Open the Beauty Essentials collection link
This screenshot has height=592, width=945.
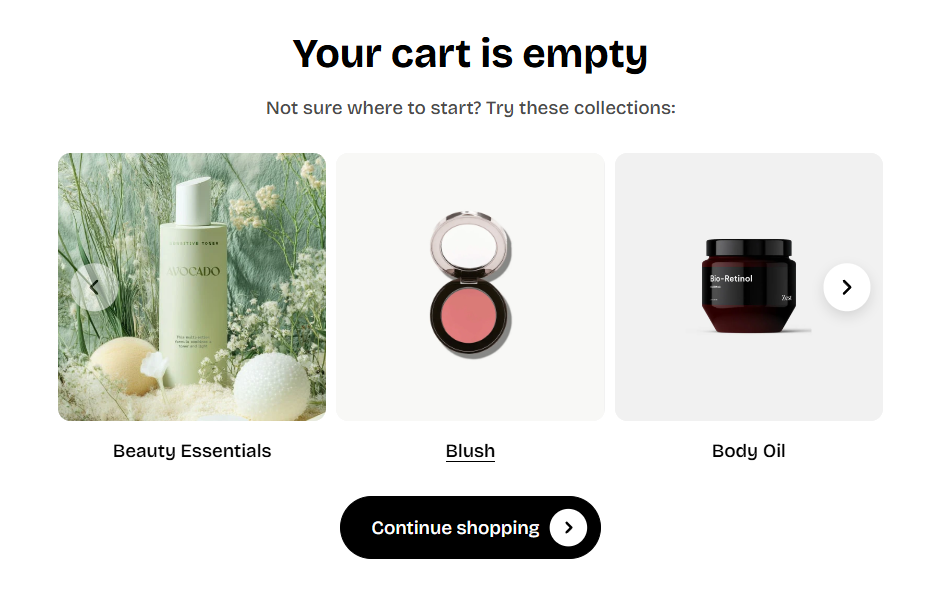click(x=192, y=451)
